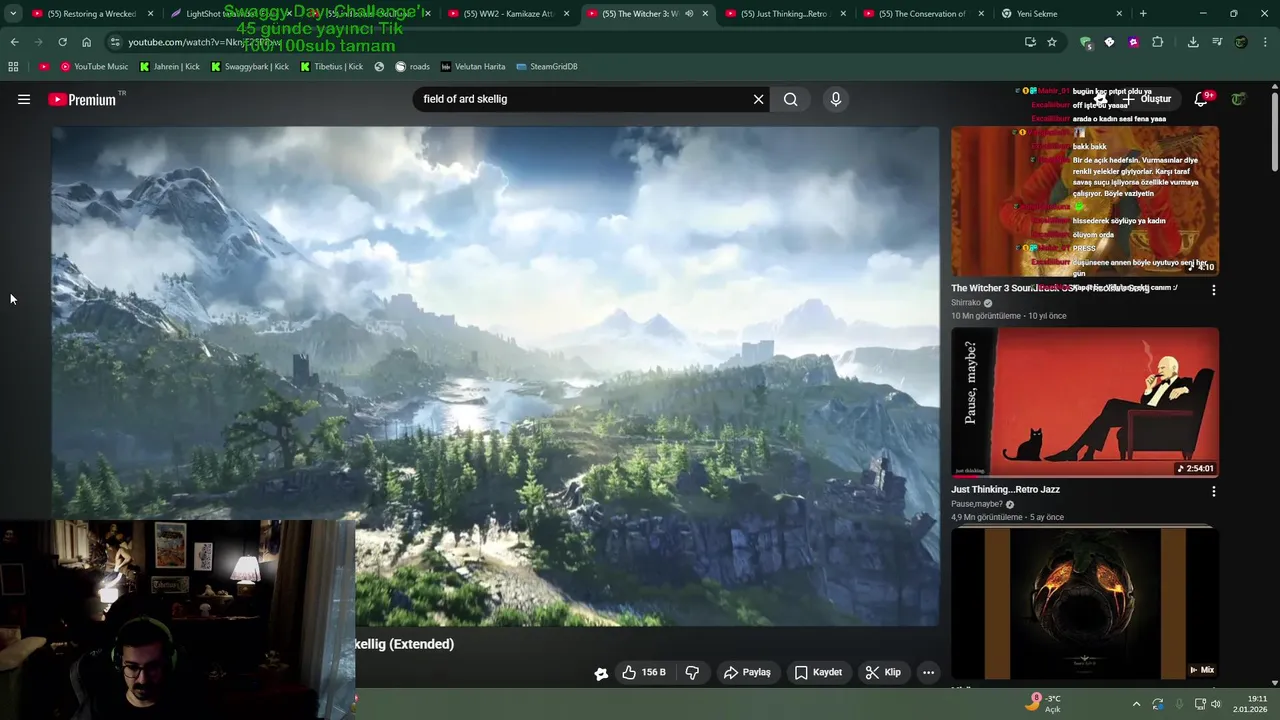Dislike the video with thumbs down
The height and width of the screenshot is (720, 1280).
tap(692, 672)
